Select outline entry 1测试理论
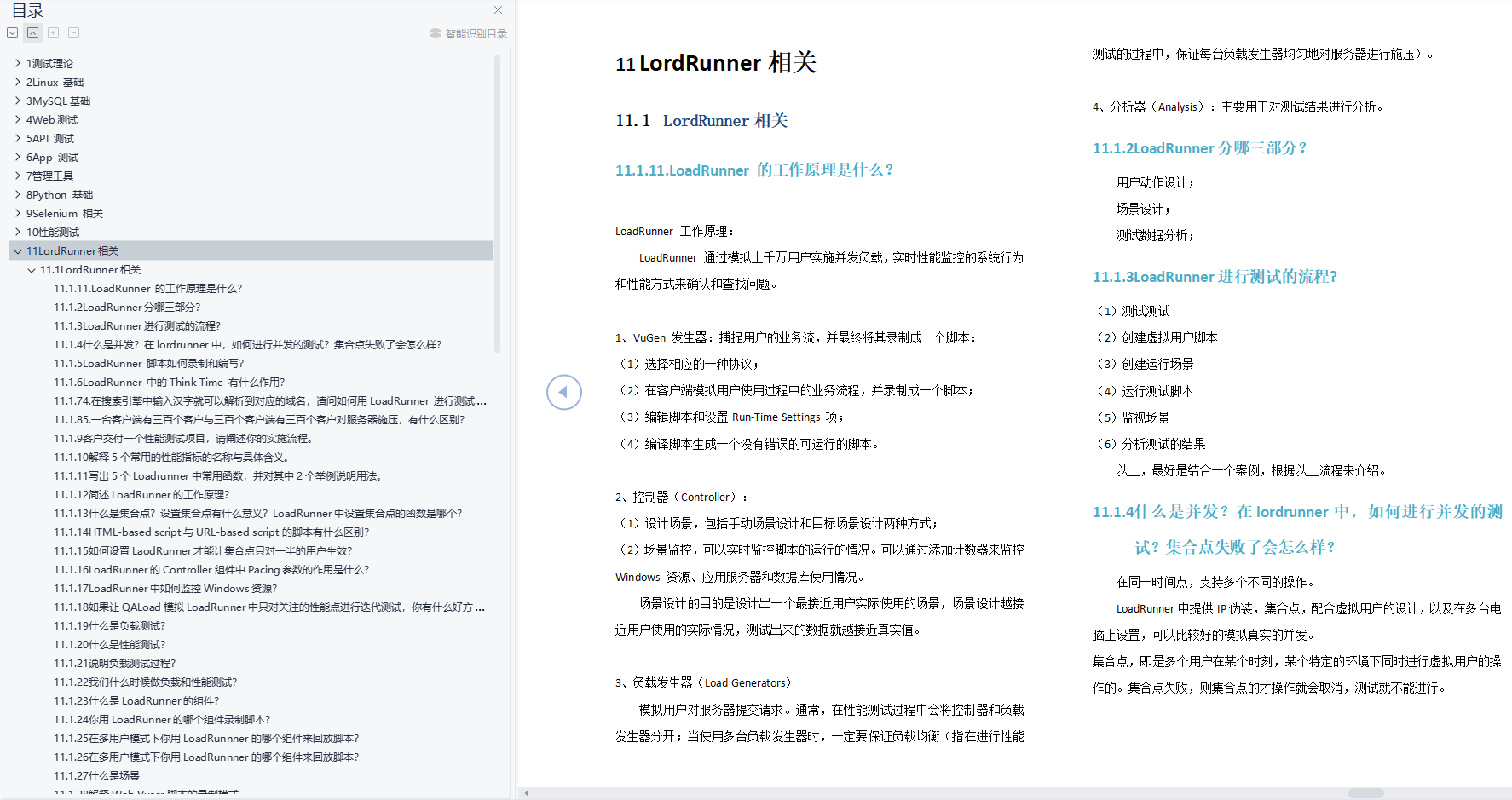The width and height of the screenshot is (1512, 800). (x=49, y=63)
